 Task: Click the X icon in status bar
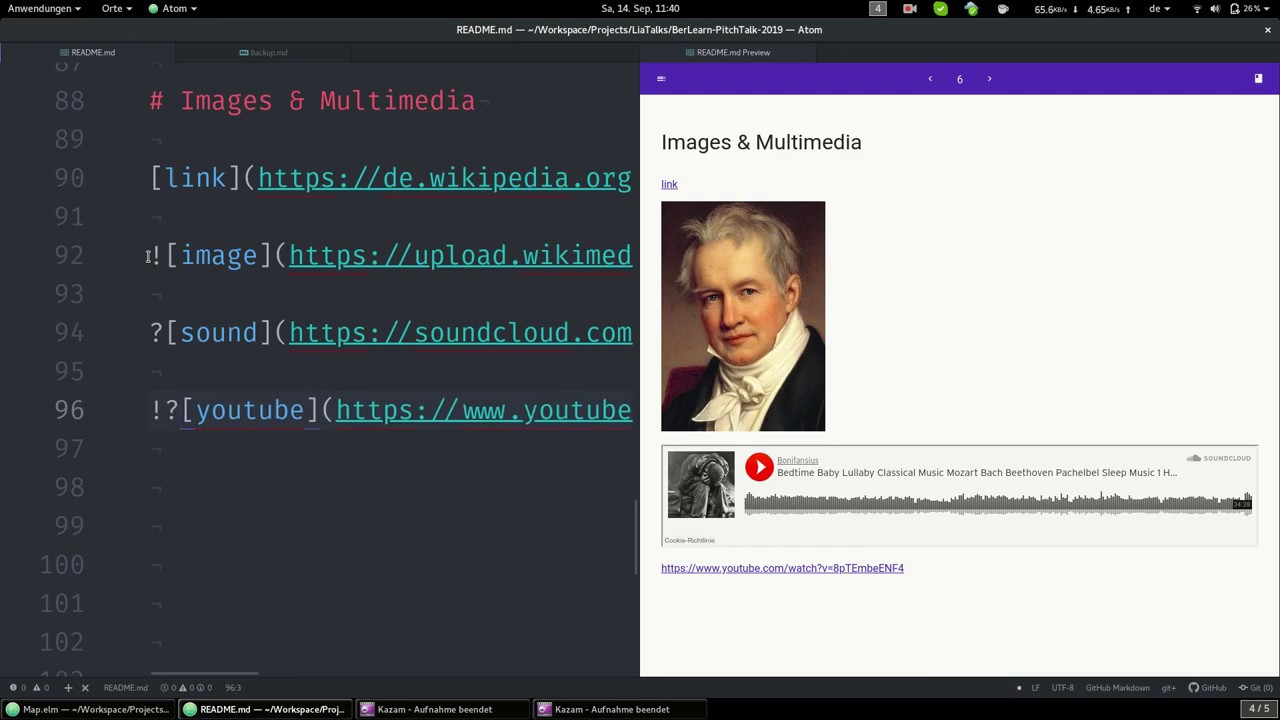point(85,688)
